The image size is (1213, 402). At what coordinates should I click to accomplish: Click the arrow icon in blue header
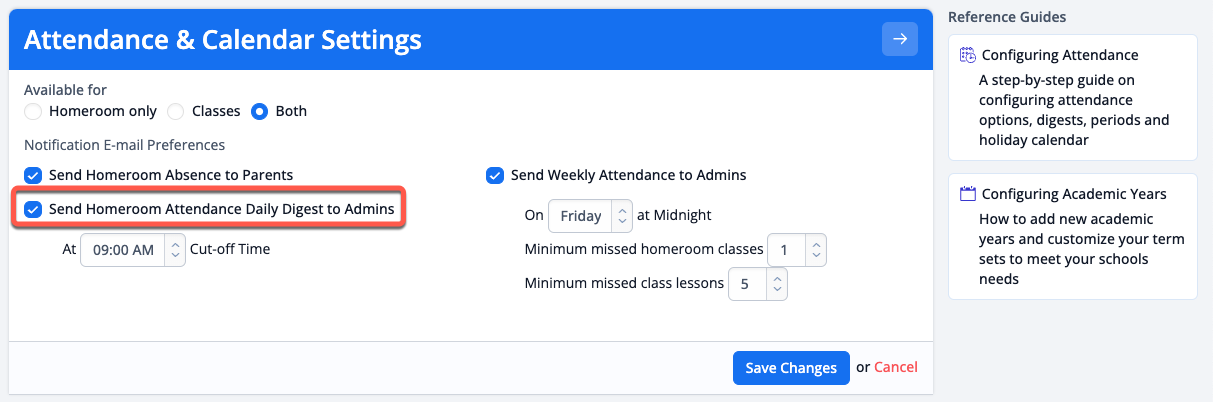900,39
